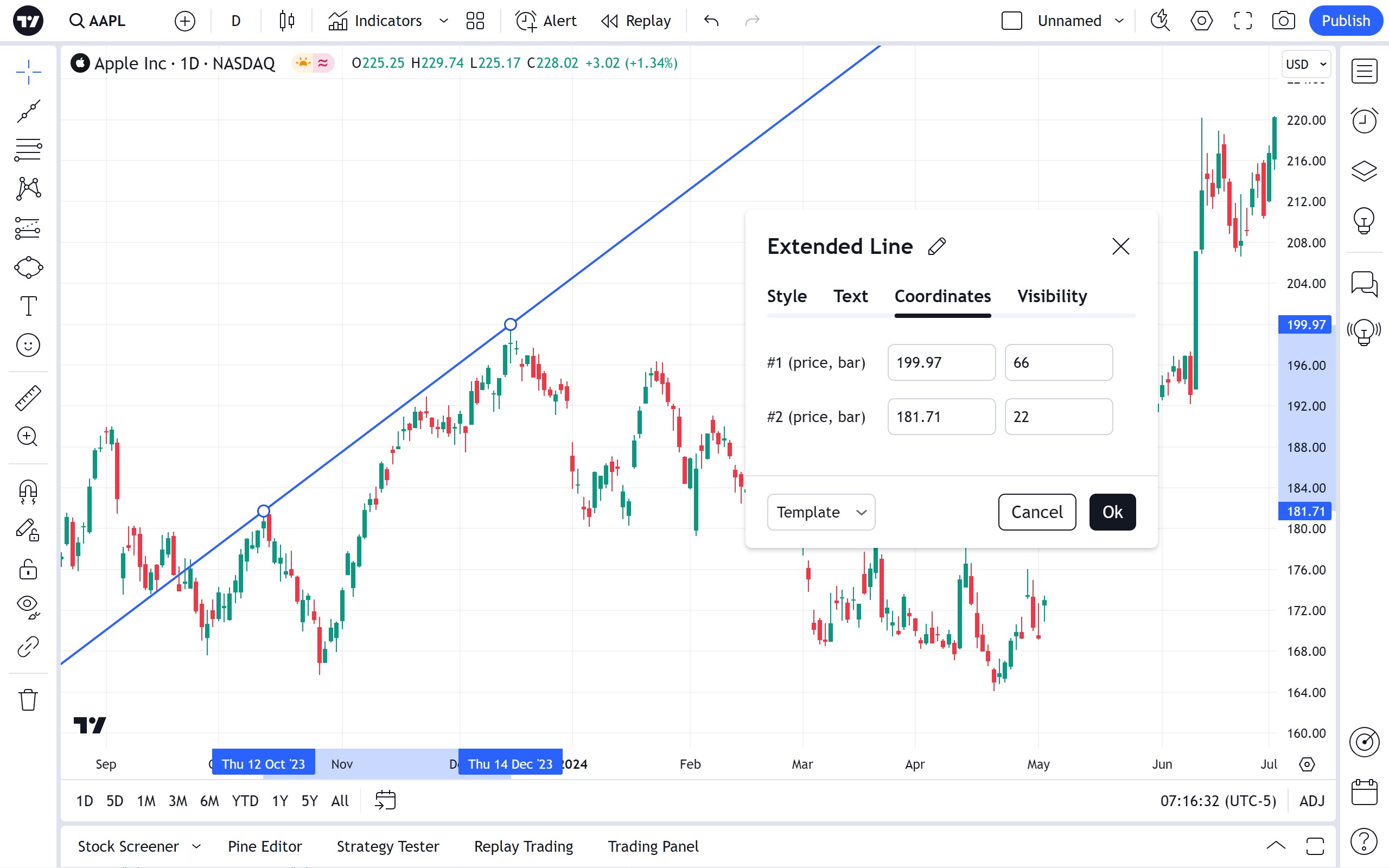This screenshot has height=868, width=1389.
Task: Click the trash Remove objects icon
Action: click(28, 700)
